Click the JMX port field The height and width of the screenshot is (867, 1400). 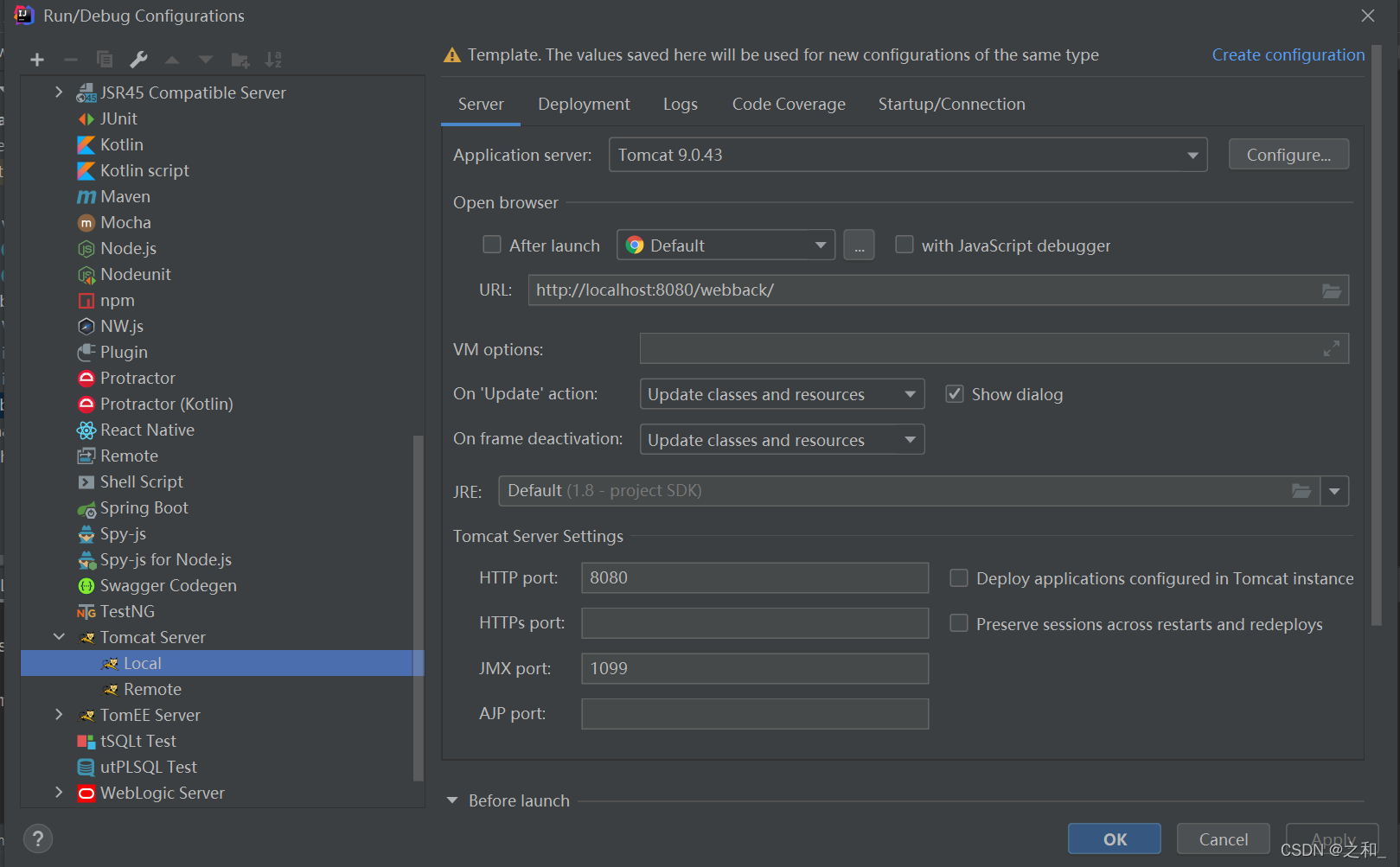(755, 668)
